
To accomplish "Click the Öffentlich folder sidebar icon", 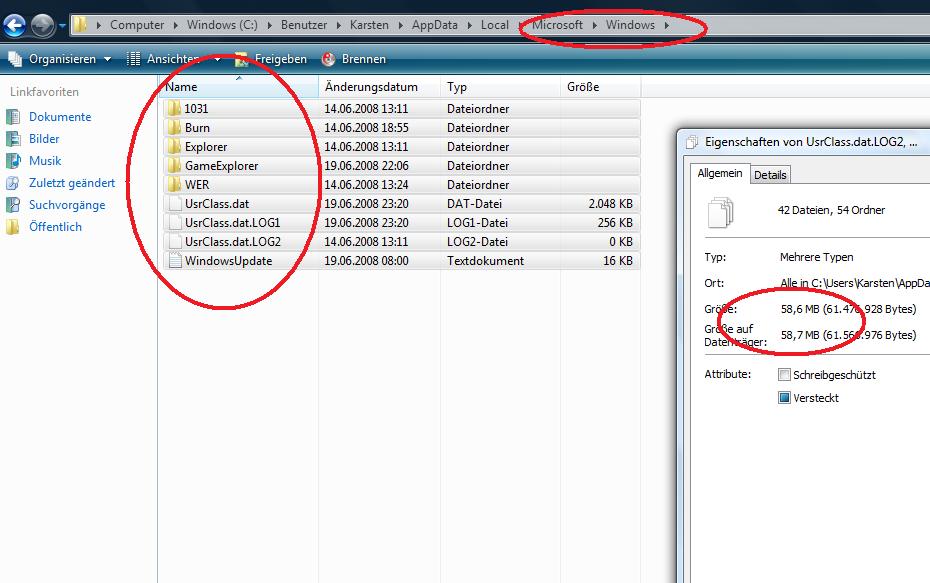I will (13, 227).
